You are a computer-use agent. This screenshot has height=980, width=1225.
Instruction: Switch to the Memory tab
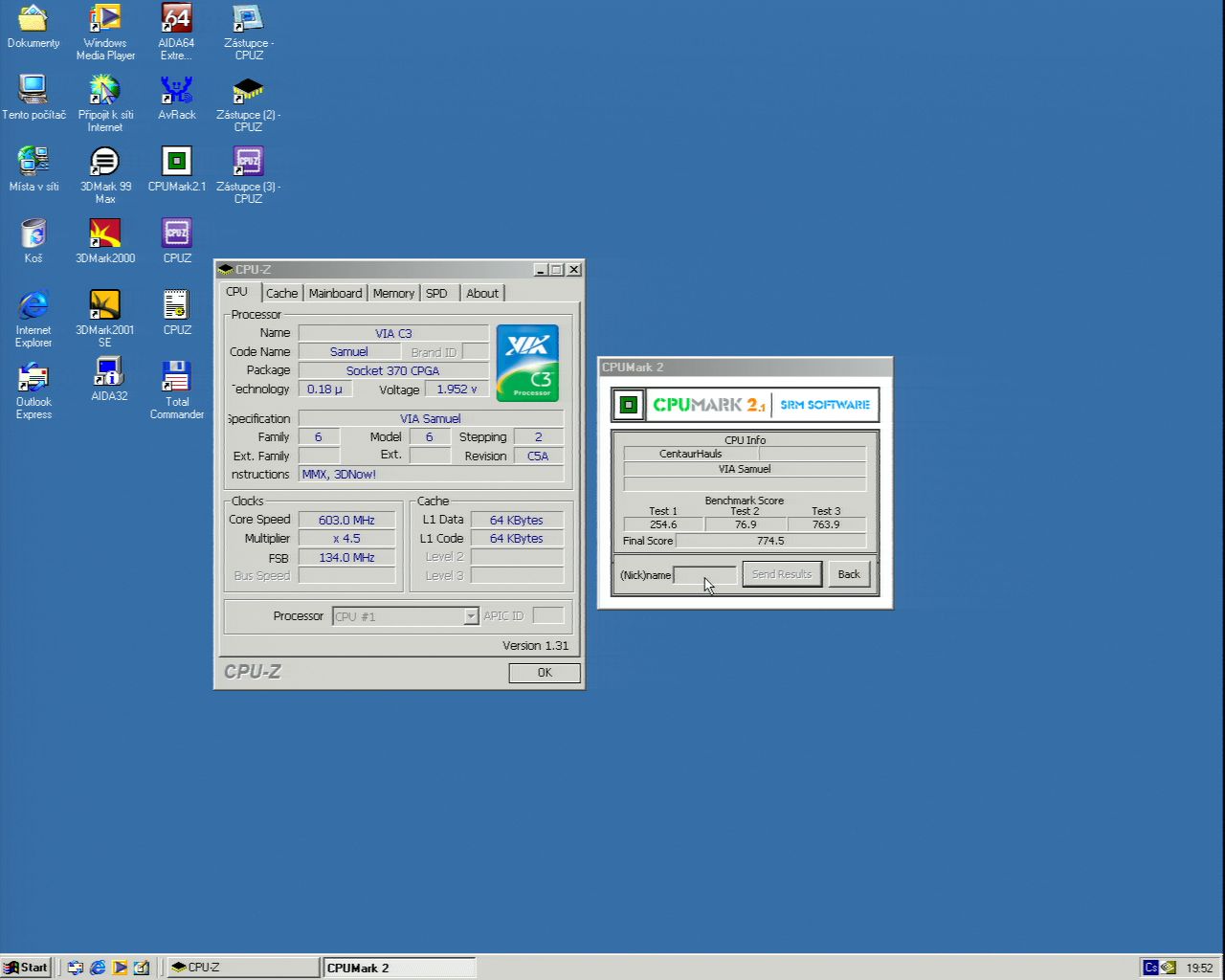click(393, 294)
